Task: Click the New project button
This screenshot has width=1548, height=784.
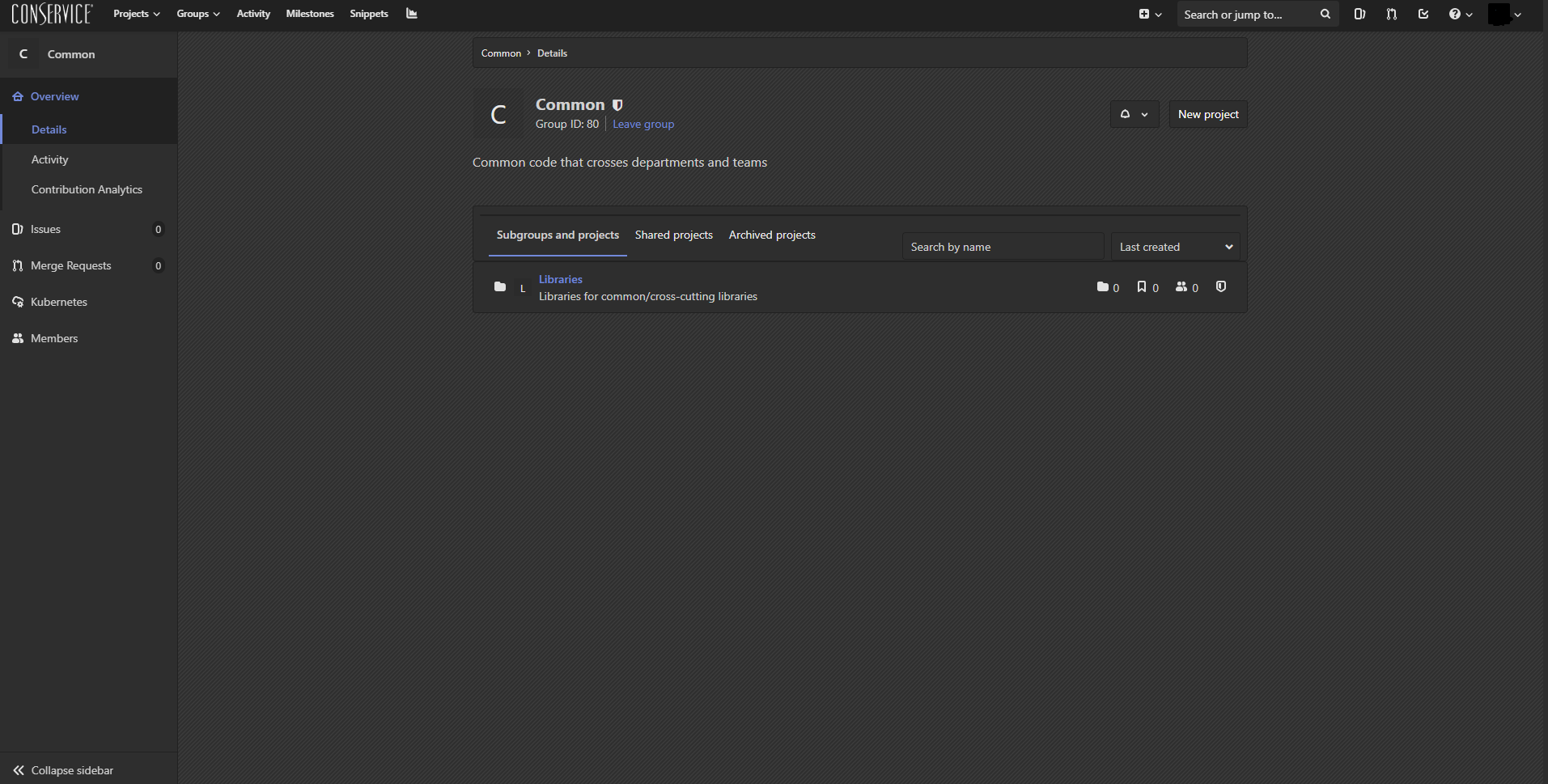Action: click(1207, 114)
